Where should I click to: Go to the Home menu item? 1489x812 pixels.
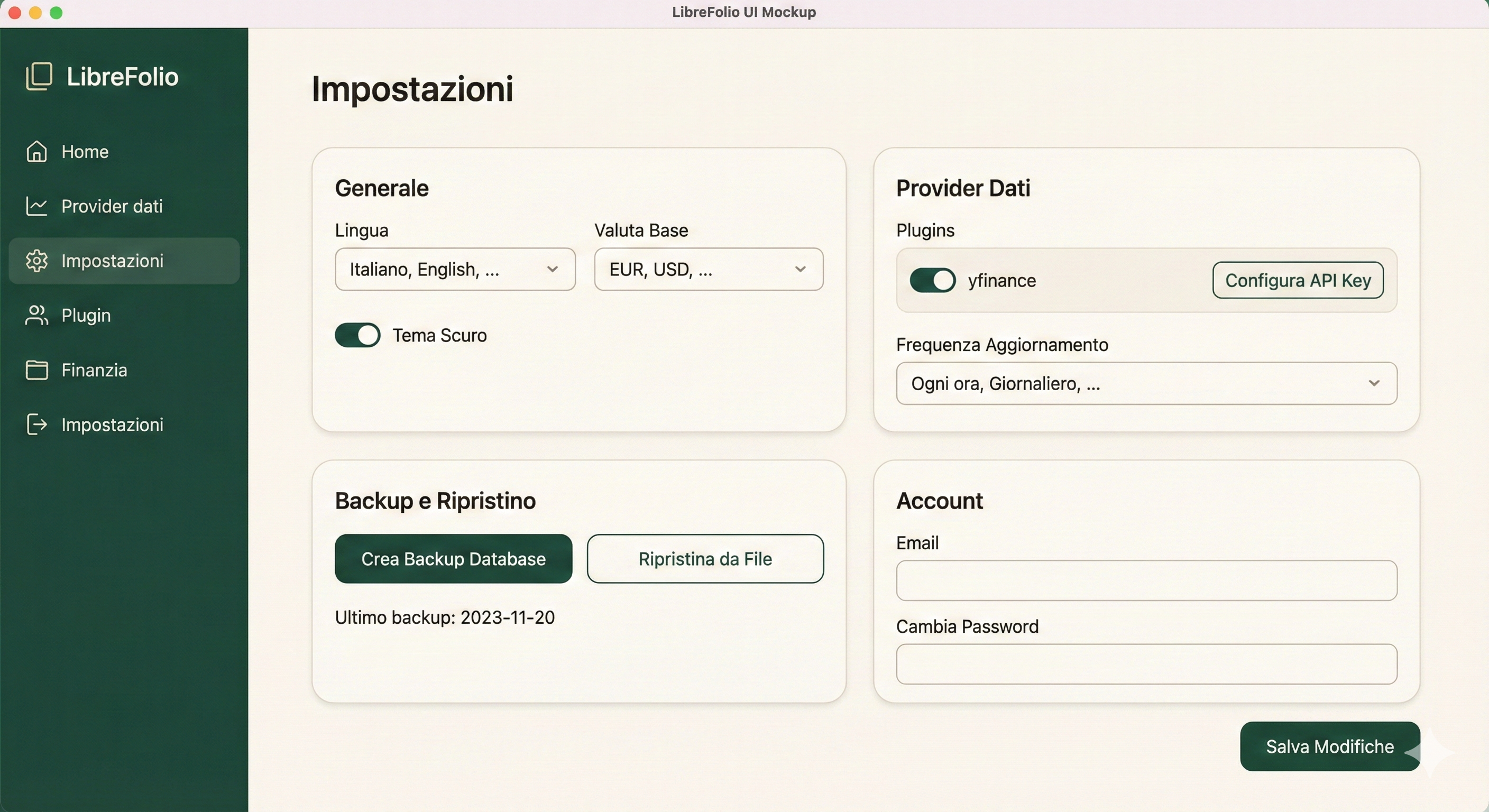tap(85, 151)
